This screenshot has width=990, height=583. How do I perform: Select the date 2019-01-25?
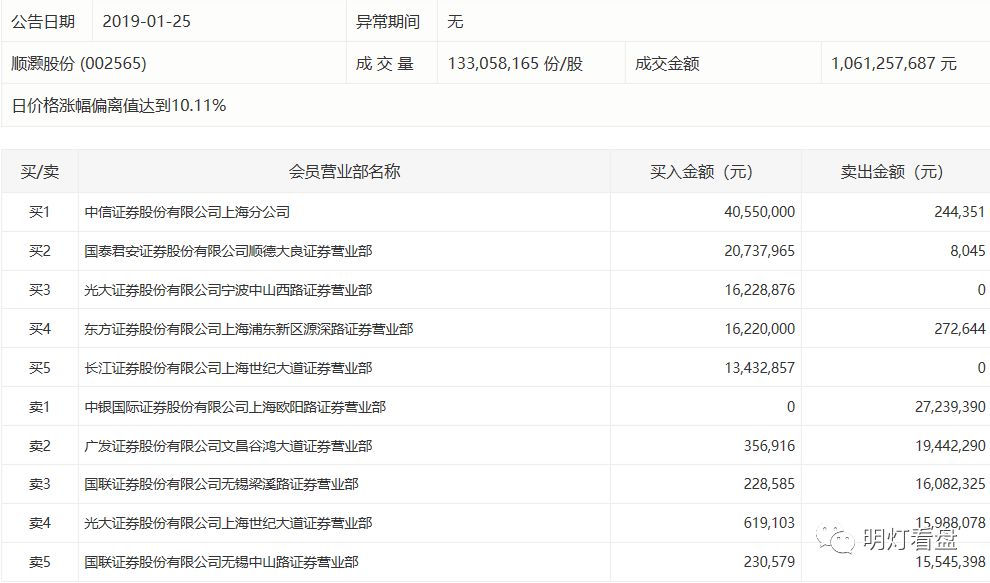pos(146,21)
